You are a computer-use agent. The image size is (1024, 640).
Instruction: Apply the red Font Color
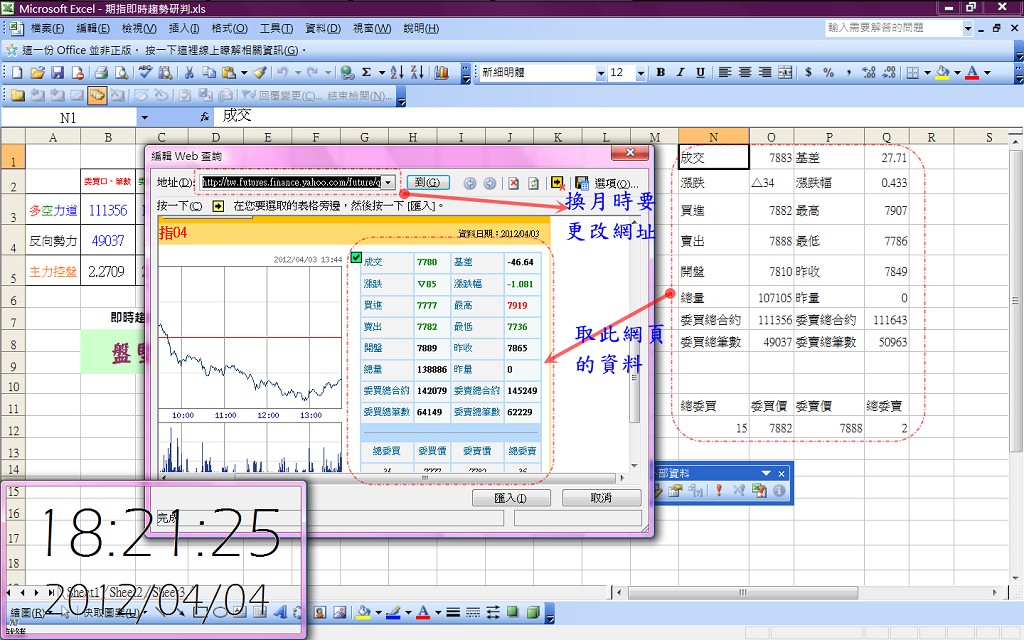click(x=972, y=72)
